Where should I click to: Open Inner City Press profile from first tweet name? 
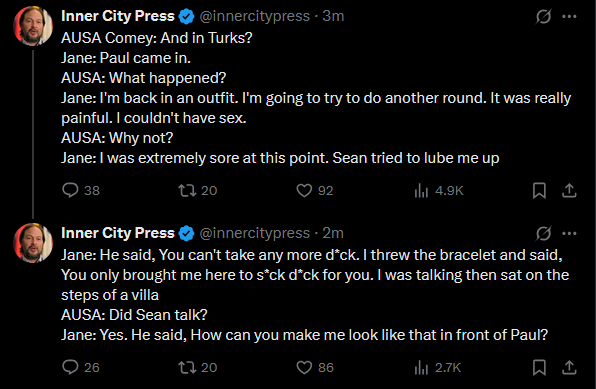[118, 16]
